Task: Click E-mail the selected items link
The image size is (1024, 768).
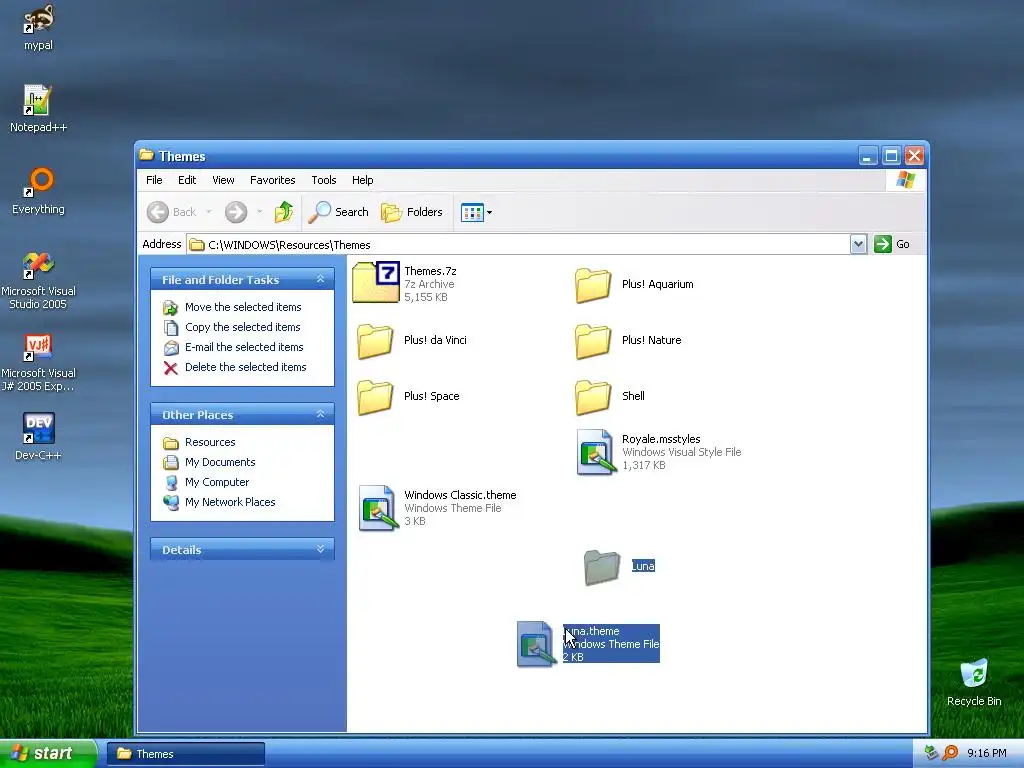Action: 244,347
